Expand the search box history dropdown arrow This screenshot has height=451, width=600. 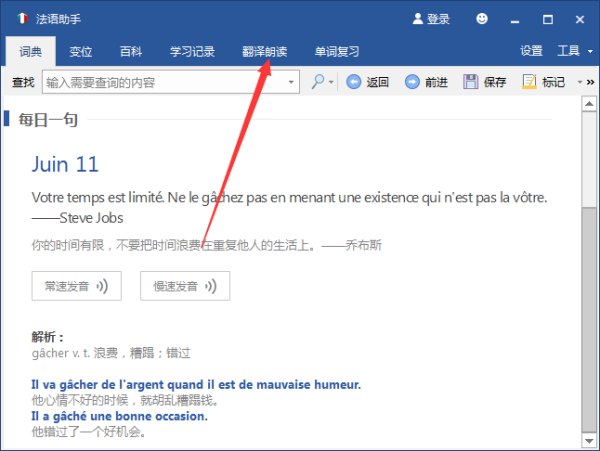(291, 82)
